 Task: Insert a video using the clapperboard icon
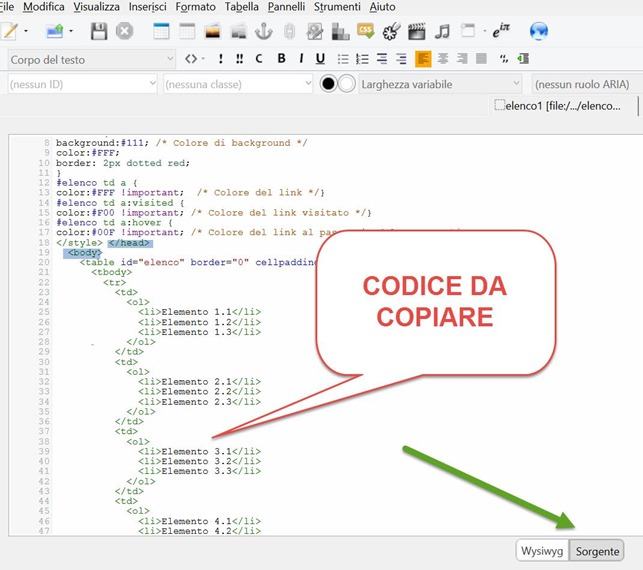pos(417,31)
